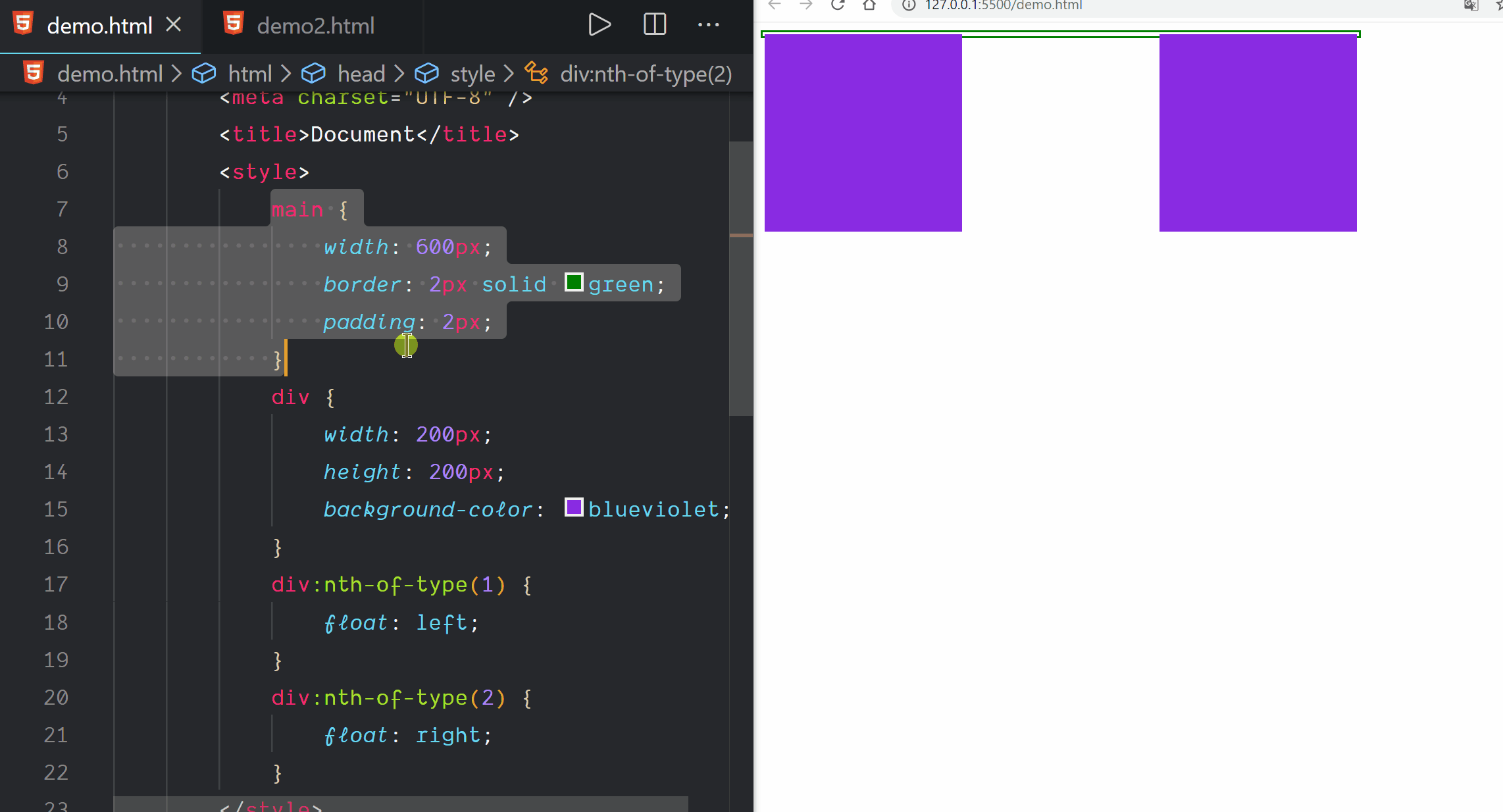Click the 'Document' title text on line 5
Viewport: 1503px width, 812px height.
pyautogui.click(x=363, y=134)
